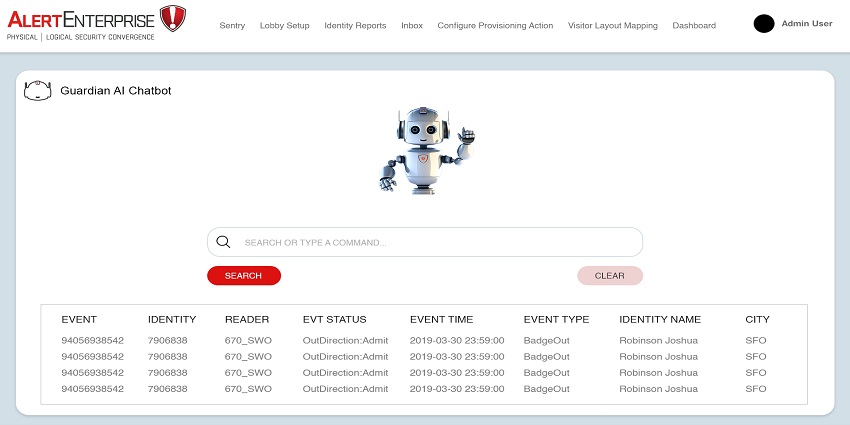
Task: Select Configure Provisioning Action
Action: coord(495,26)
